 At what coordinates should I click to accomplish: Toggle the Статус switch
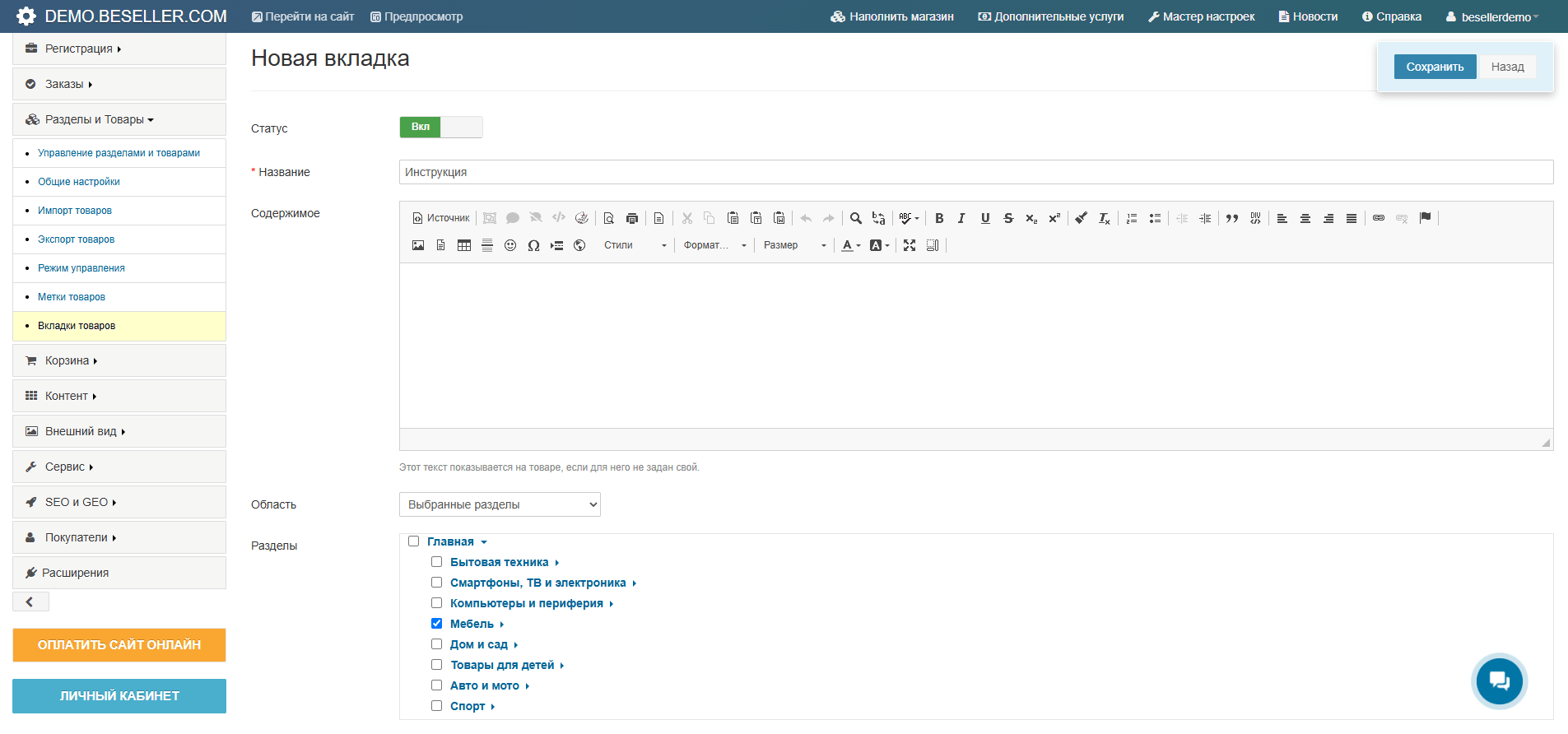coord(441,127)
